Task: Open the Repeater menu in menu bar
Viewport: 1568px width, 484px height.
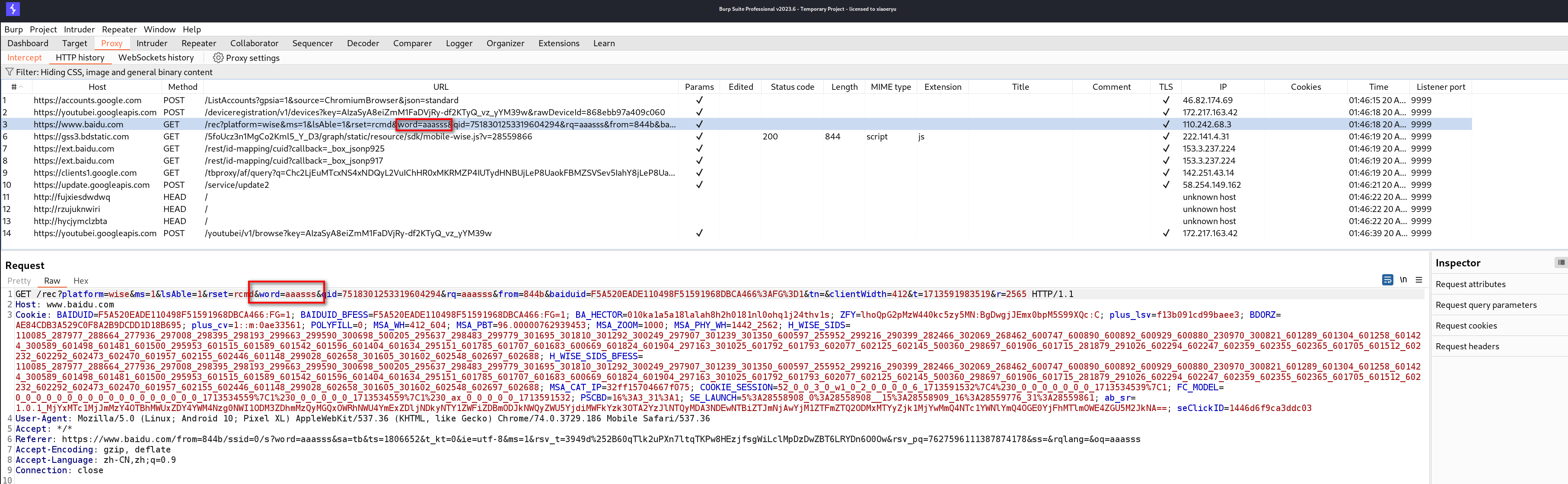Action: click(119, 29)
